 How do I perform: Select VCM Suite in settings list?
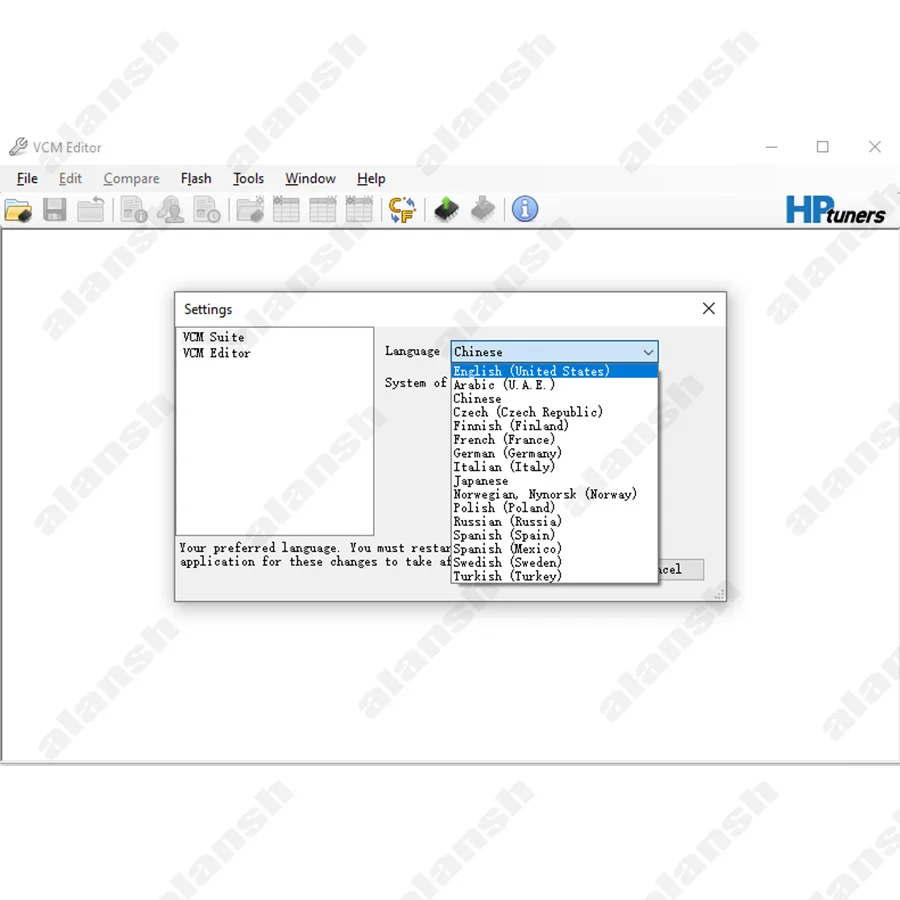[214, 337]
